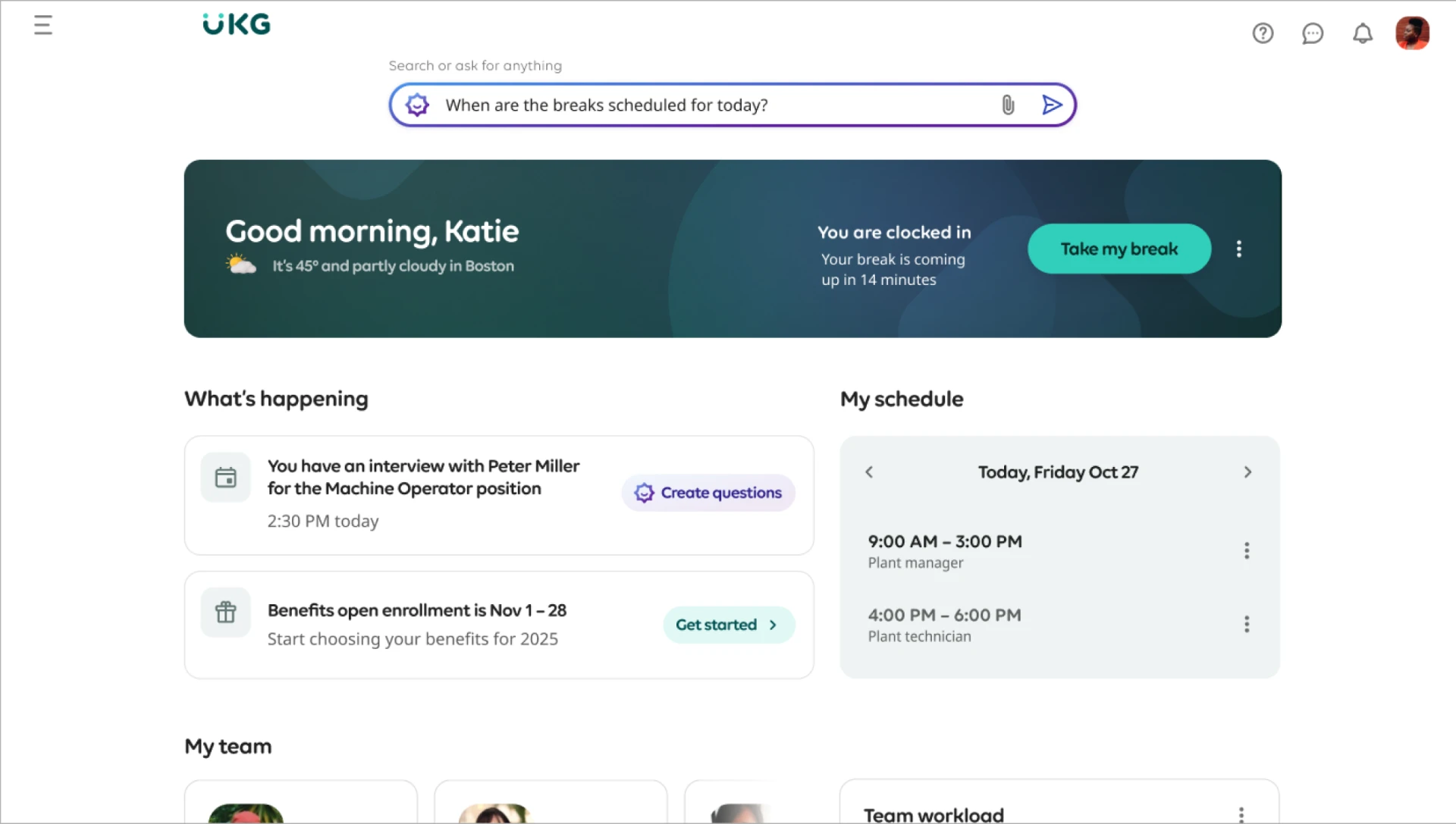This screenshot has height=824, width=1456.
Task: Click the Today, Friday Oct 27 date label
Action: point(1058,472)
